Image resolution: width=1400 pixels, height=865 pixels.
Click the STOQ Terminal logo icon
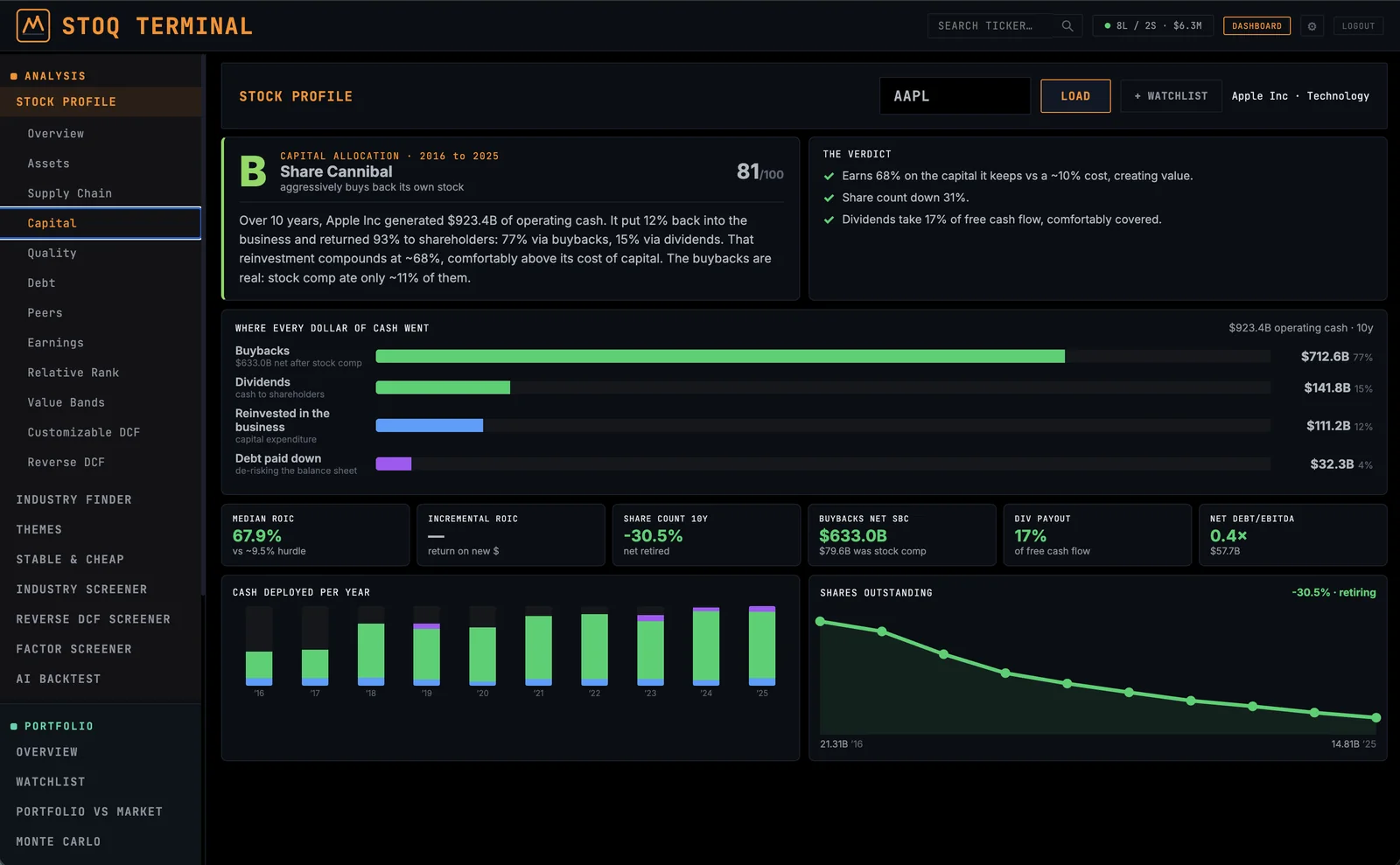33,26
